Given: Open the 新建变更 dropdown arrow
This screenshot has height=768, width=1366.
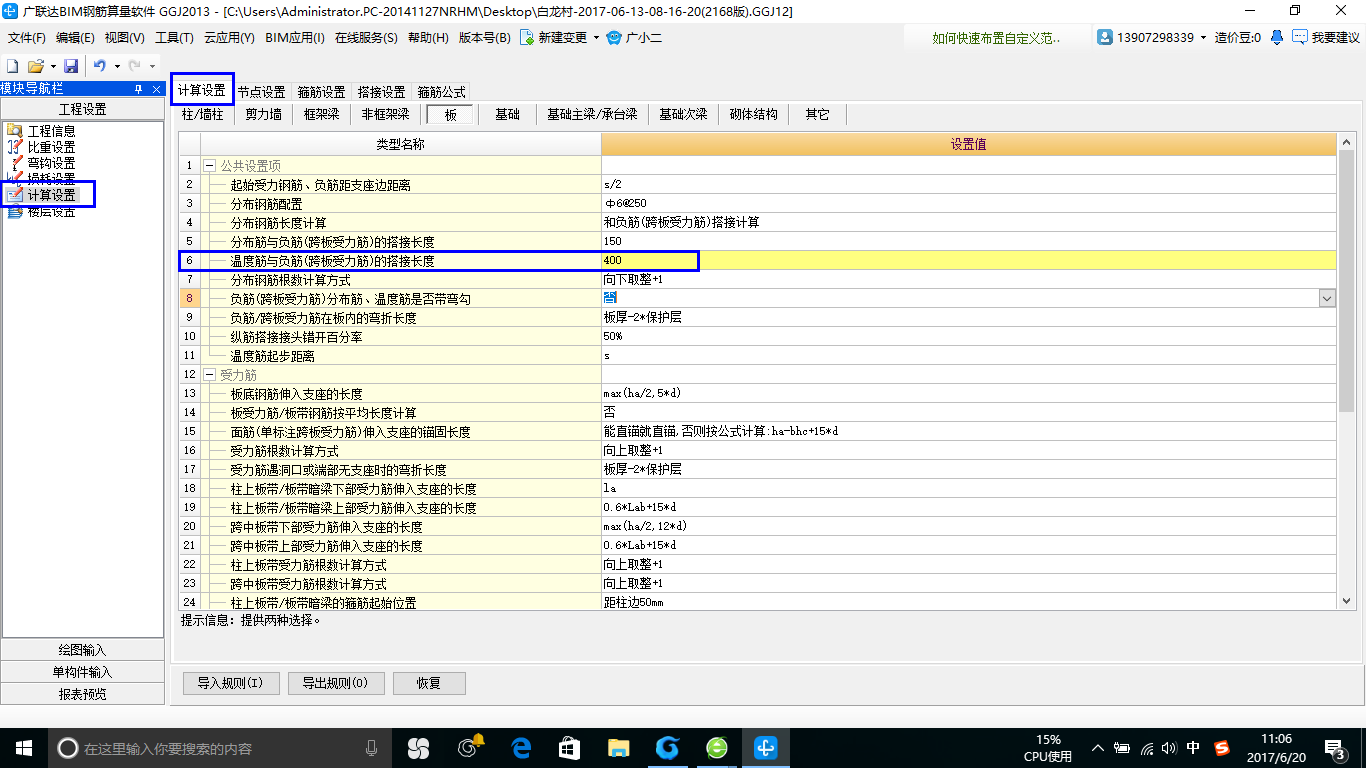Looking at the screenshot, I should coord(596,37).
